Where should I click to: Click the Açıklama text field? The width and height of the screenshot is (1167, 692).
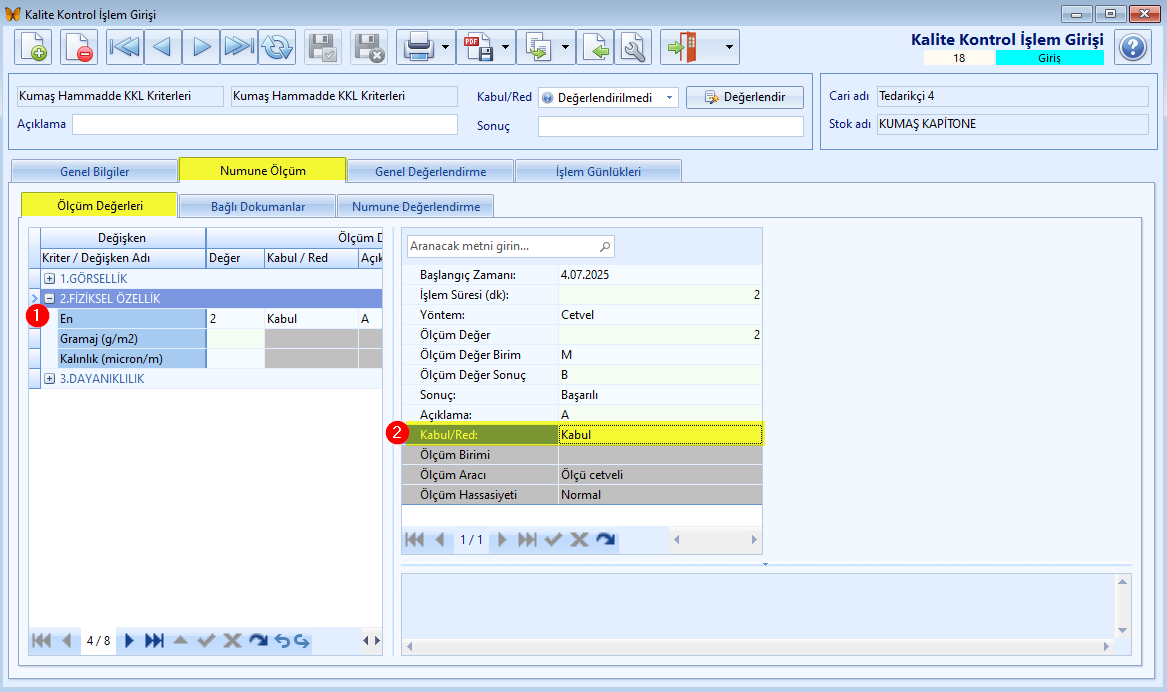tap(265, 124)
